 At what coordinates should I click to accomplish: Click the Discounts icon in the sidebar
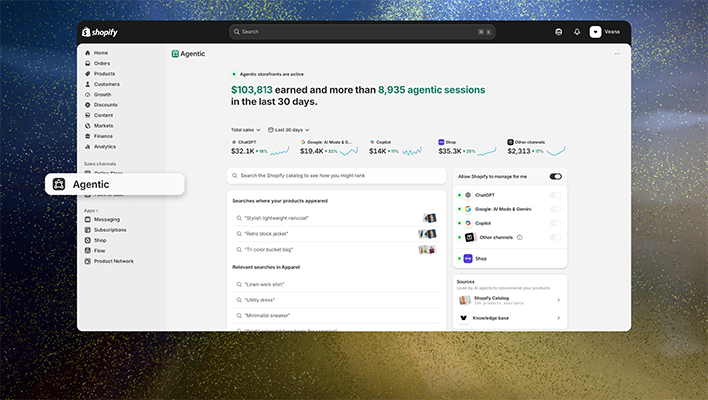click(x=88, y=105)
